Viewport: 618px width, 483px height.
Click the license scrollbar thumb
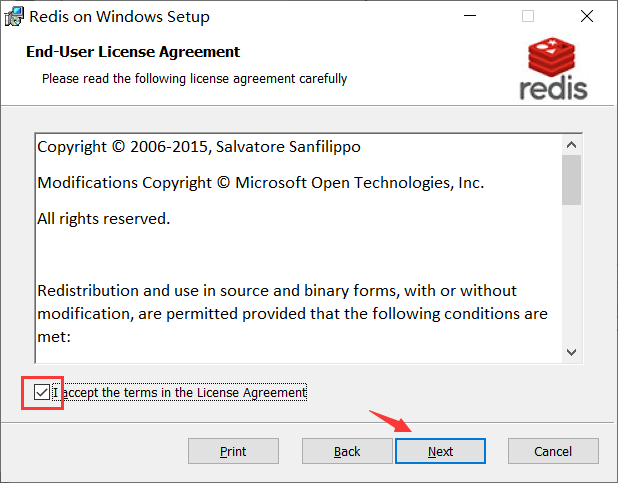click(571, 180)
